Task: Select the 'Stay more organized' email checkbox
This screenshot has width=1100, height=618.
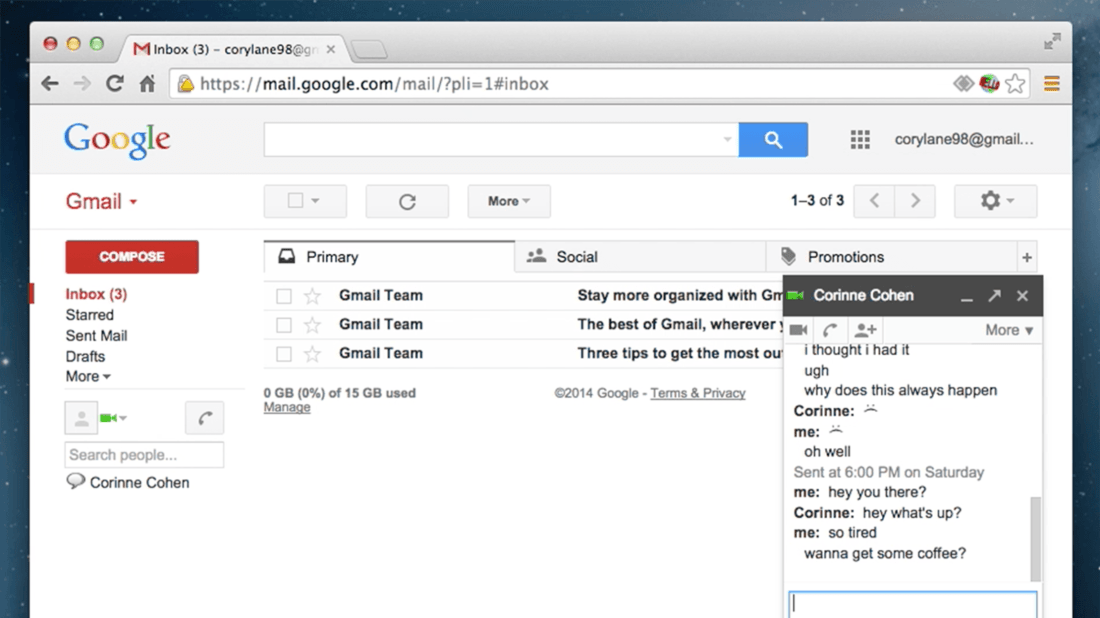Action: [x=283, y=296]
